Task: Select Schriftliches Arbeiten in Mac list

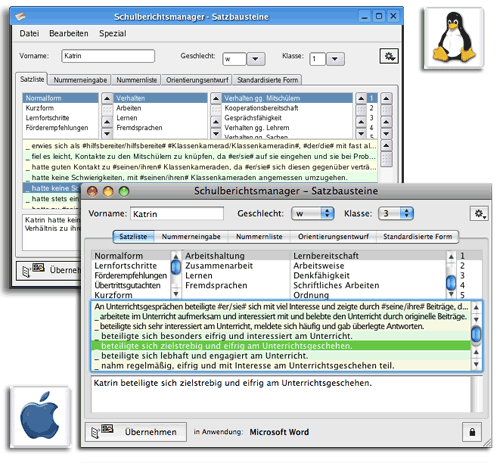Action: point(368,285)
